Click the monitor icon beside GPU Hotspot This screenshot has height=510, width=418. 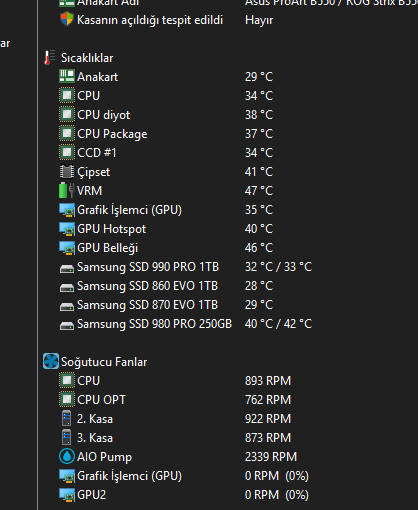pos(67,229)
